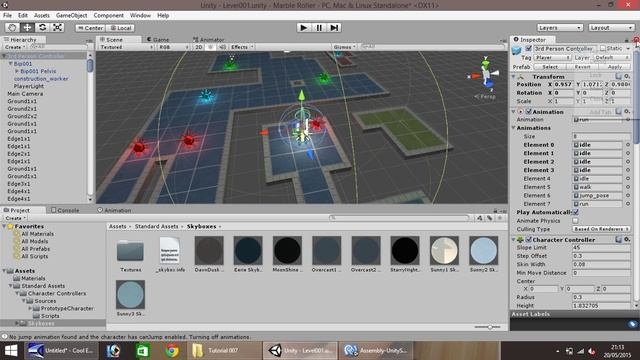Open the Textured draw mode dropdown
This screenshot has width=640, height=360.
pyautogui.click(x=127, y=47)
